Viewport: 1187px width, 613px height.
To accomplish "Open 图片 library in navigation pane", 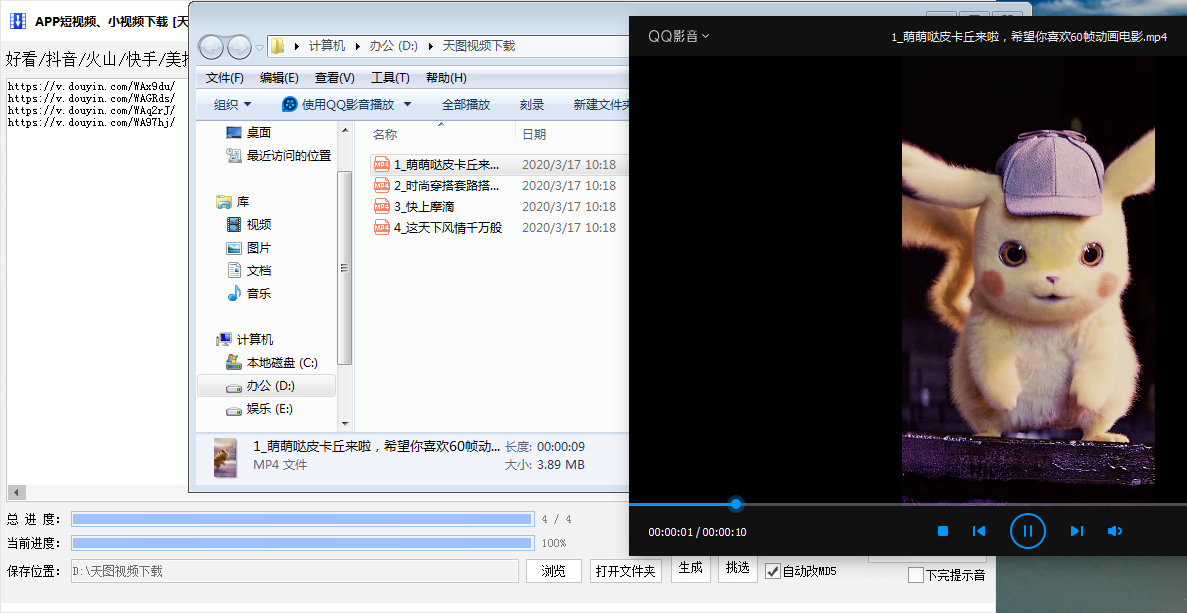I will [x=249, y=247].
